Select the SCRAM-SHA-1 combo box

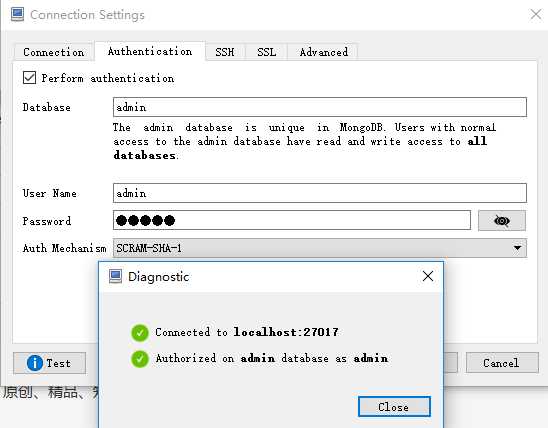tap(320, 248)
